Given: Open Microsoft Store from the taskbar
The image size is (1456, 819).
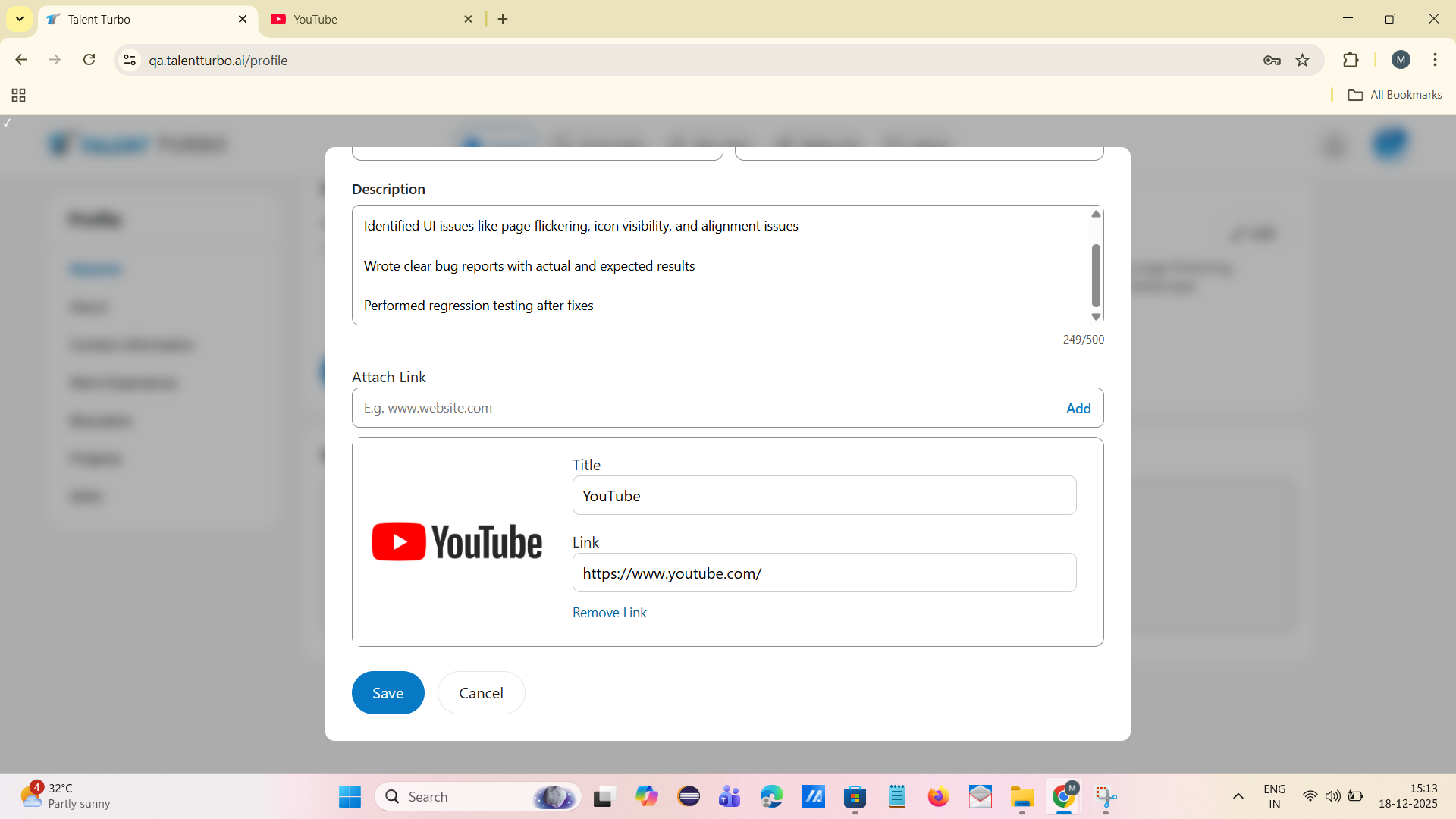Looking at the screenshot, I should coord(855,796).
